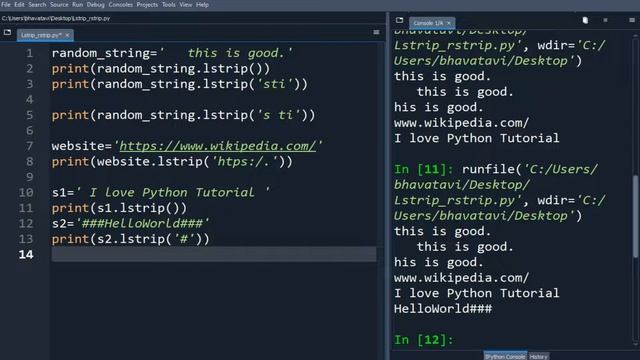
Task: Open the Consoles menu
Action: click(120, 5)
